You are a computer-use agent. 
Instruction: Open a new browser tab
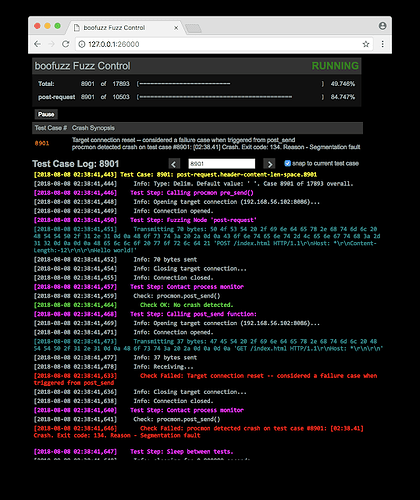[193, 28]
